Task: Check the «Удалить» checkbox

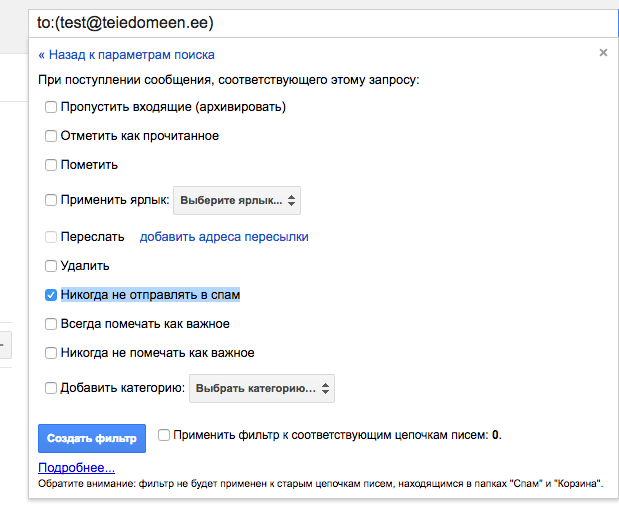Action: (x=51, y=266)
